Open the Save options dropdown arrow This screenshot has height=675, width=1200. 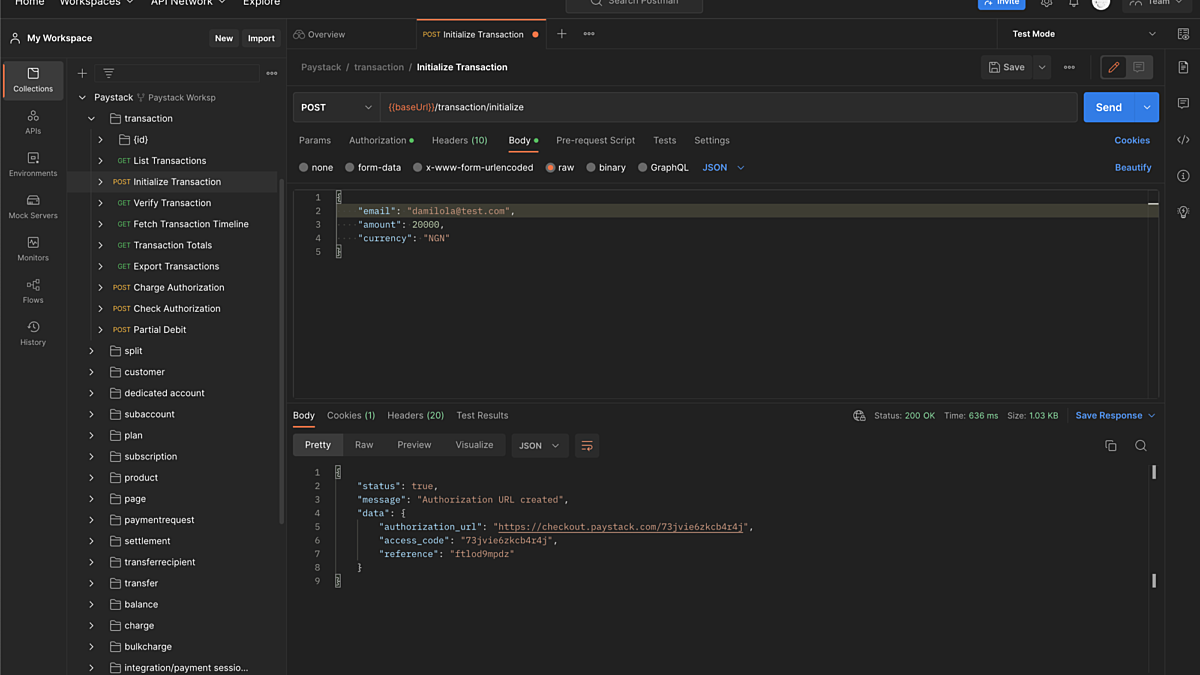1042,67
